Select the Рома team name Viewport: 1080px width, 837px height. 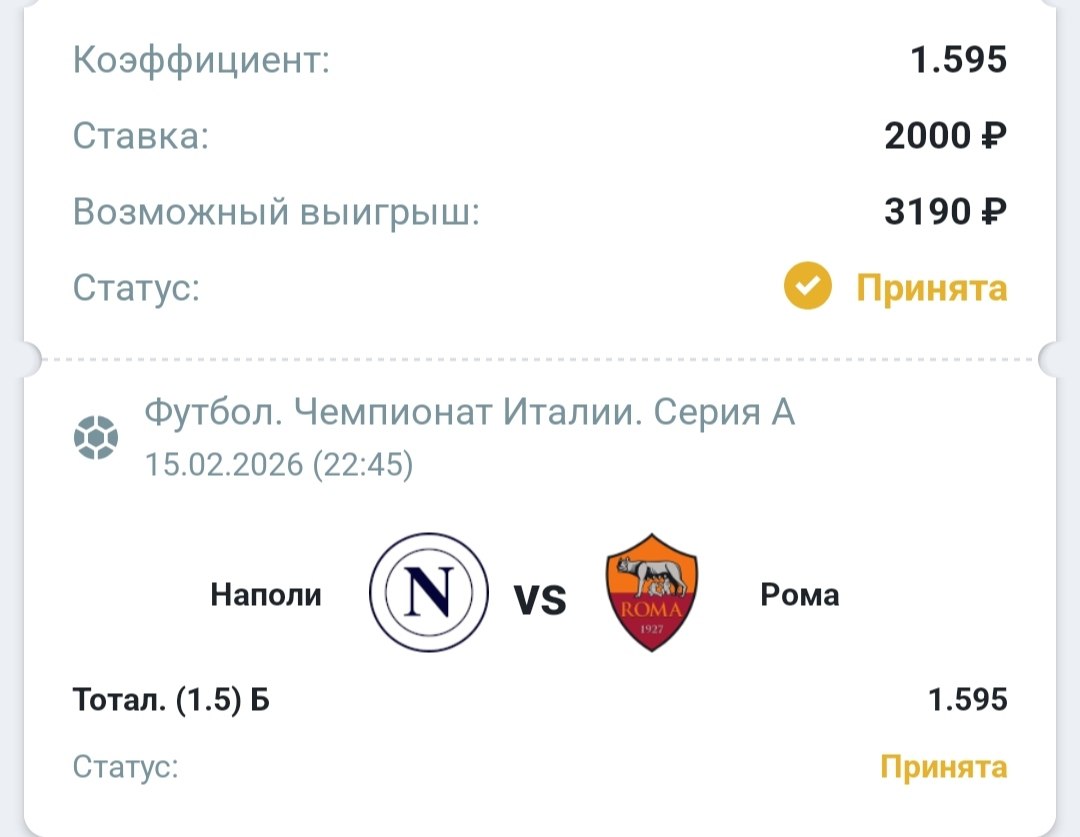pos(800,596)
